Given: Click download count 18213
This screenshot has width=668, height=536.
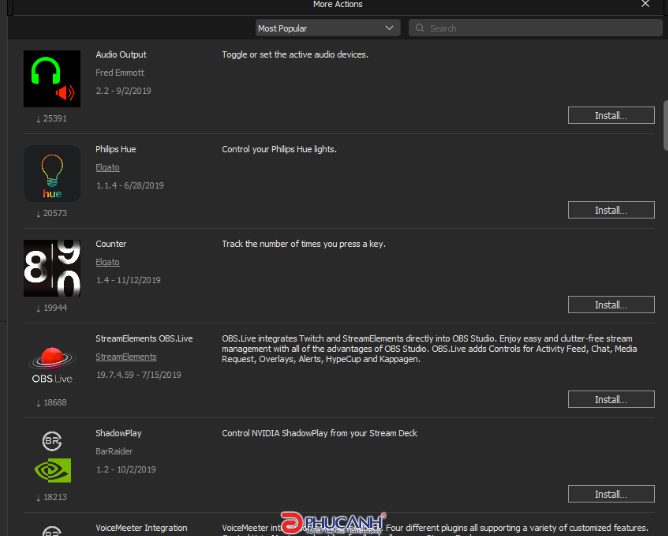Looking at the screenshot, I should [x=52, y=497].
